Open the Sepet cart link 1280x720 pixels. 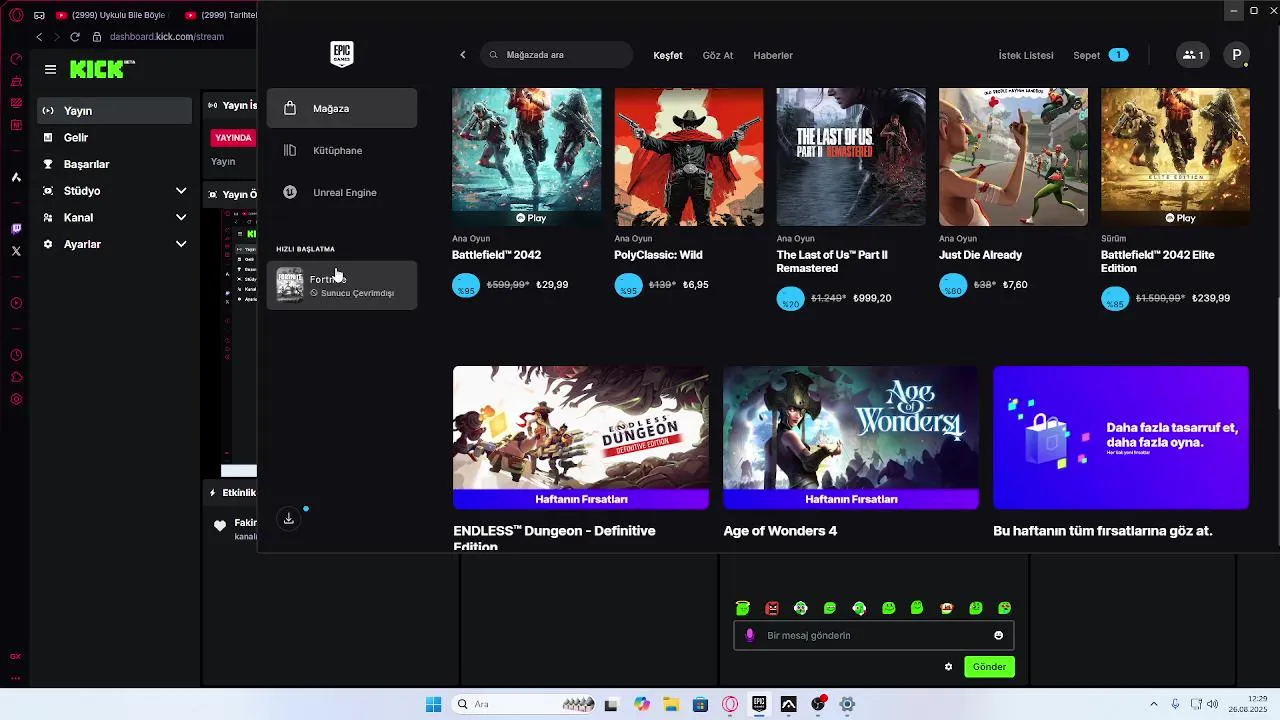(x=1100, y=55)
